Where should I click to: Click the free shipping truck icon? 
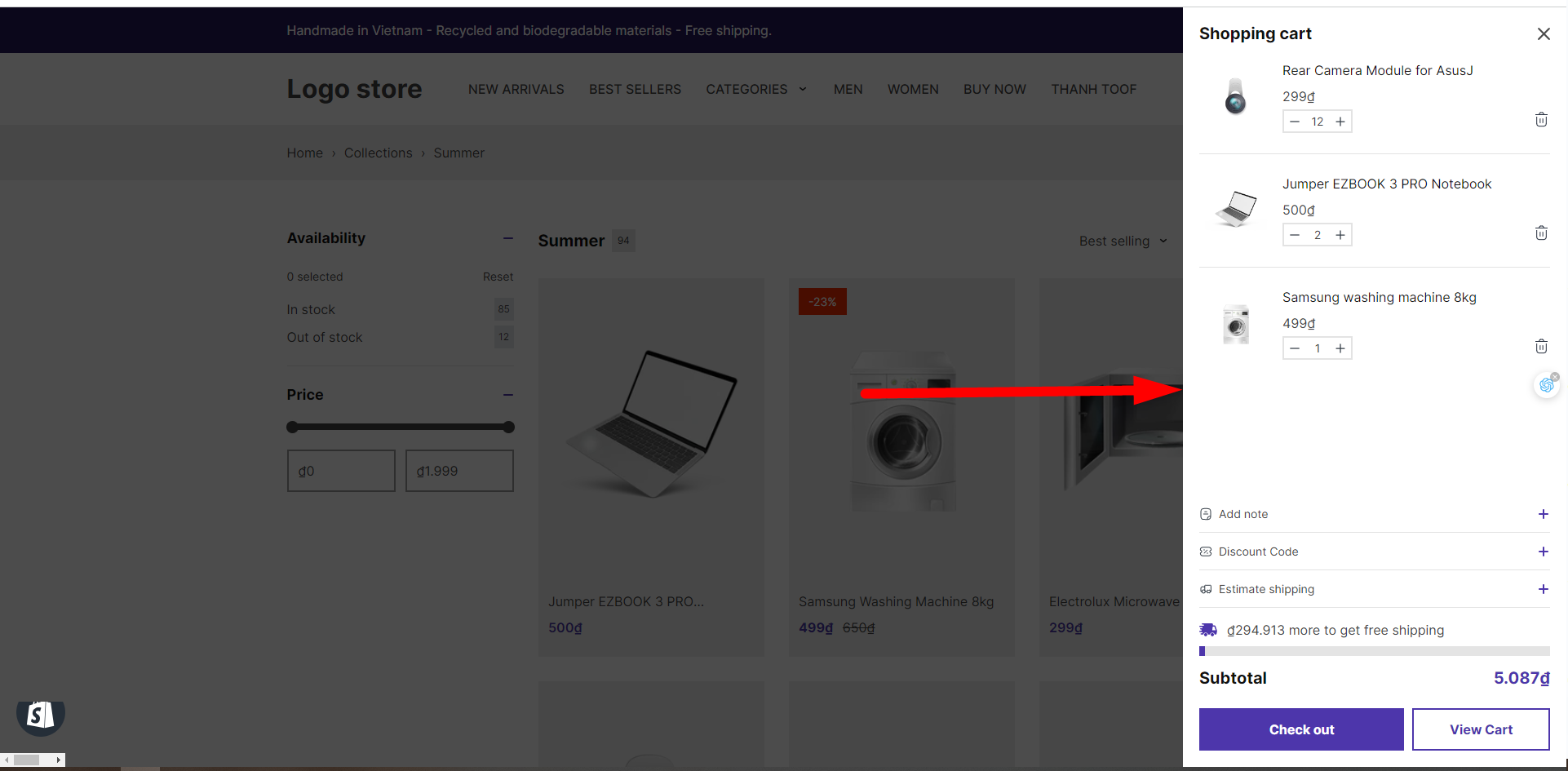[x=1208, y=630]
